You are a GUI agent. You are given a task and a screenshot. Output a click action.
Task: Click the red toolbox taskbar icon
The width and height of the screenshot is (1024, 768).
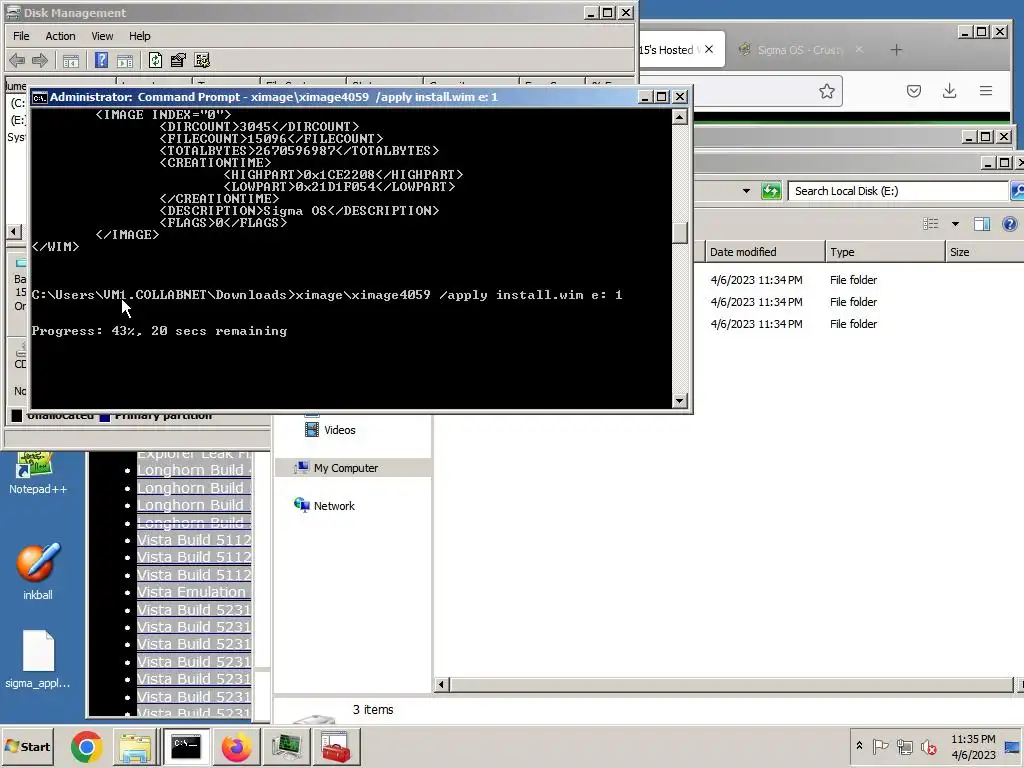click(336, 747)
